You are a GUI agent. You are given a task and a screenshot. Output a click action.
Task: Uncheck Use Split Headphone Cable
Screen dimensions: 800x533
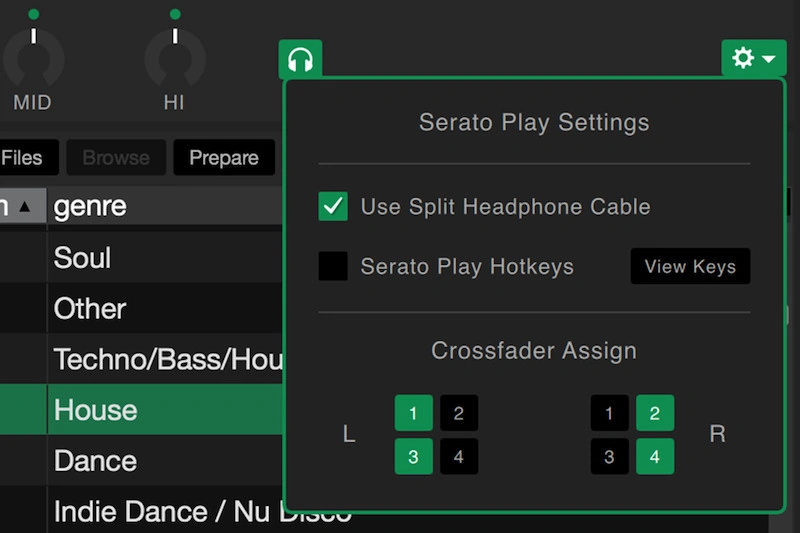333,206
